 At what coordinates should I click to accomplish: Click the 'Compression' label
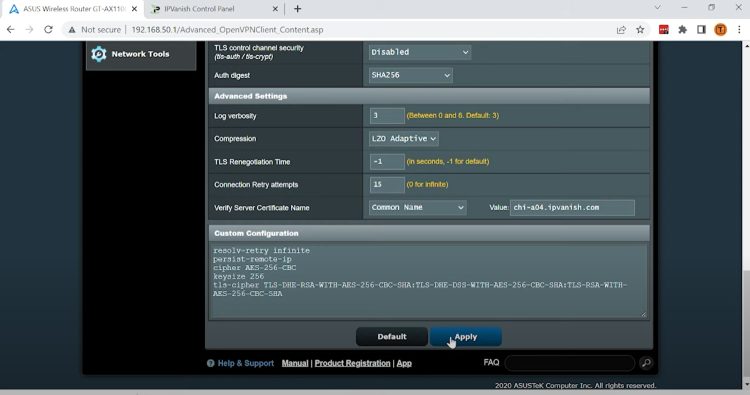click(x=235, y=139)
